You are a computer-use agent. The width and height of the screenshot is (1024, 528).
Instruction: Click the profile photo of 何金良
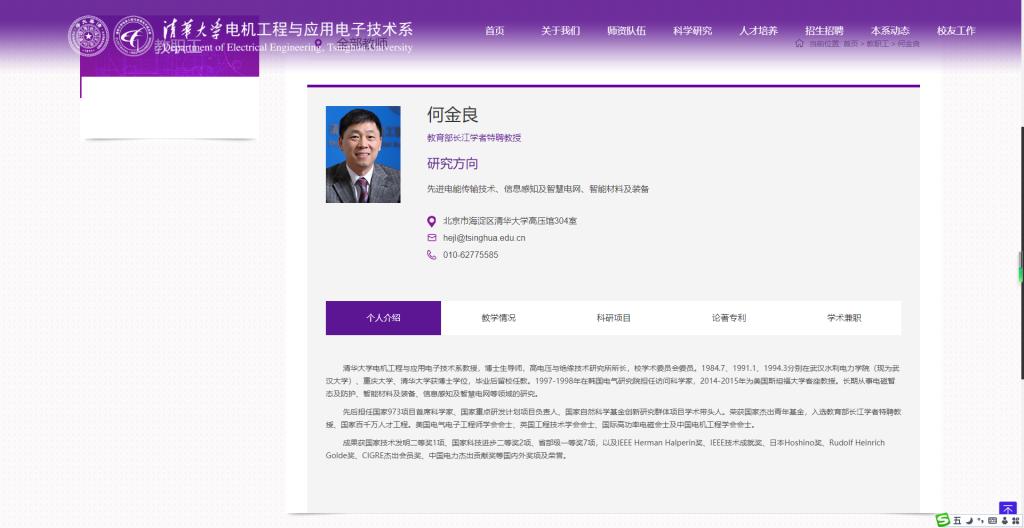[x=363, y=154]
